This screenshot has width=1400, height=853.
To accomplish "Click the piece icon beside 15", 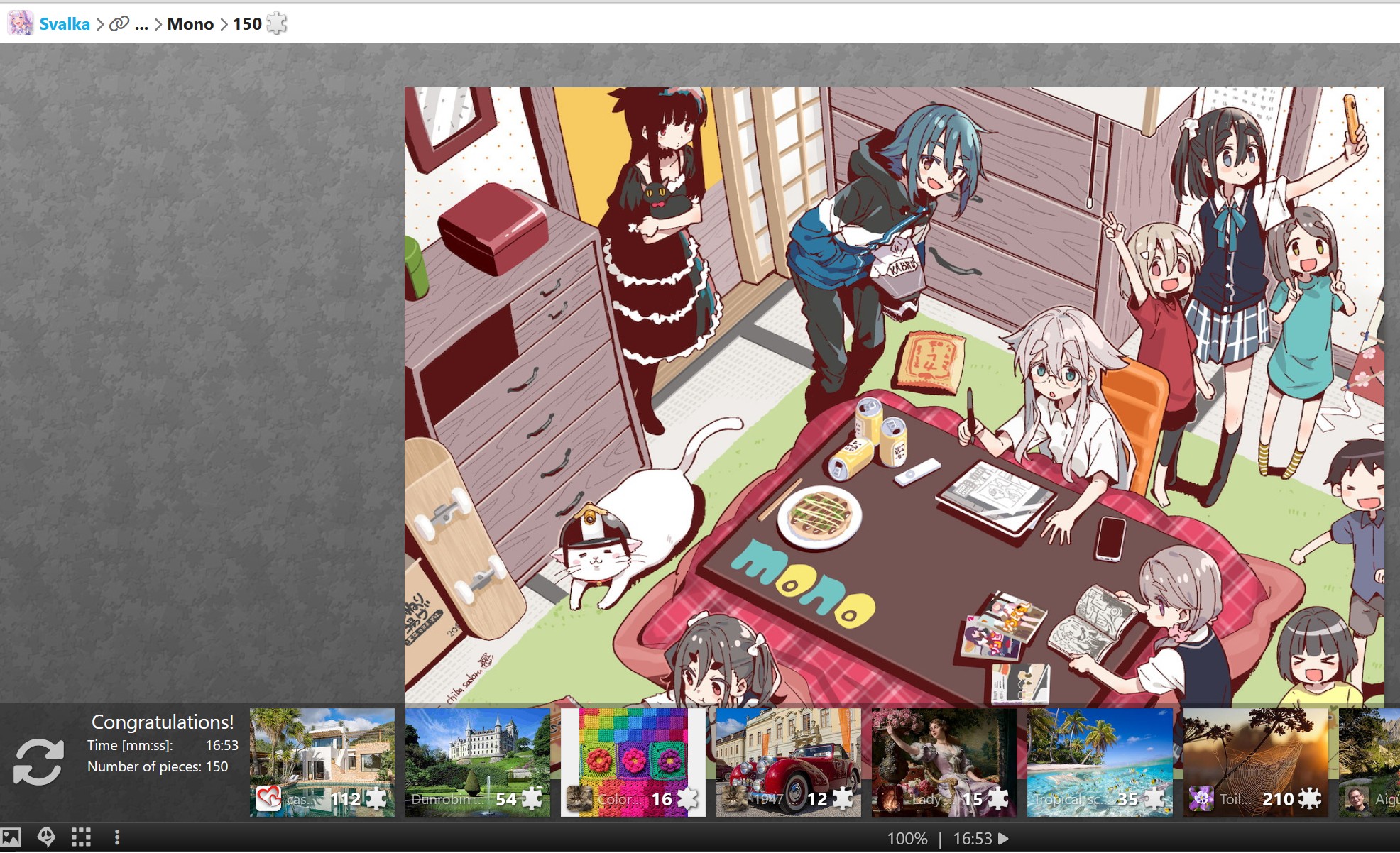I will 998,799.
